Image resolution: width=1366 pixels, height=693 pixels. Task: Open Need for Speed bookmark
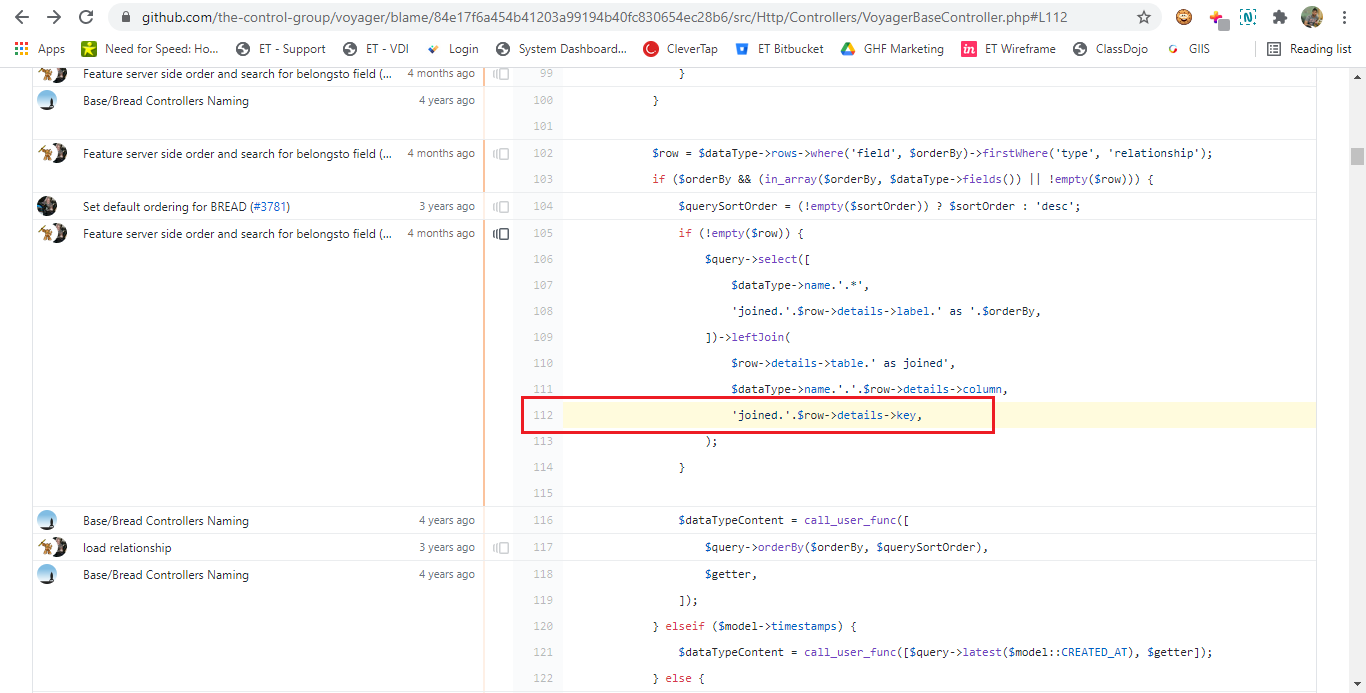[150, 49]
